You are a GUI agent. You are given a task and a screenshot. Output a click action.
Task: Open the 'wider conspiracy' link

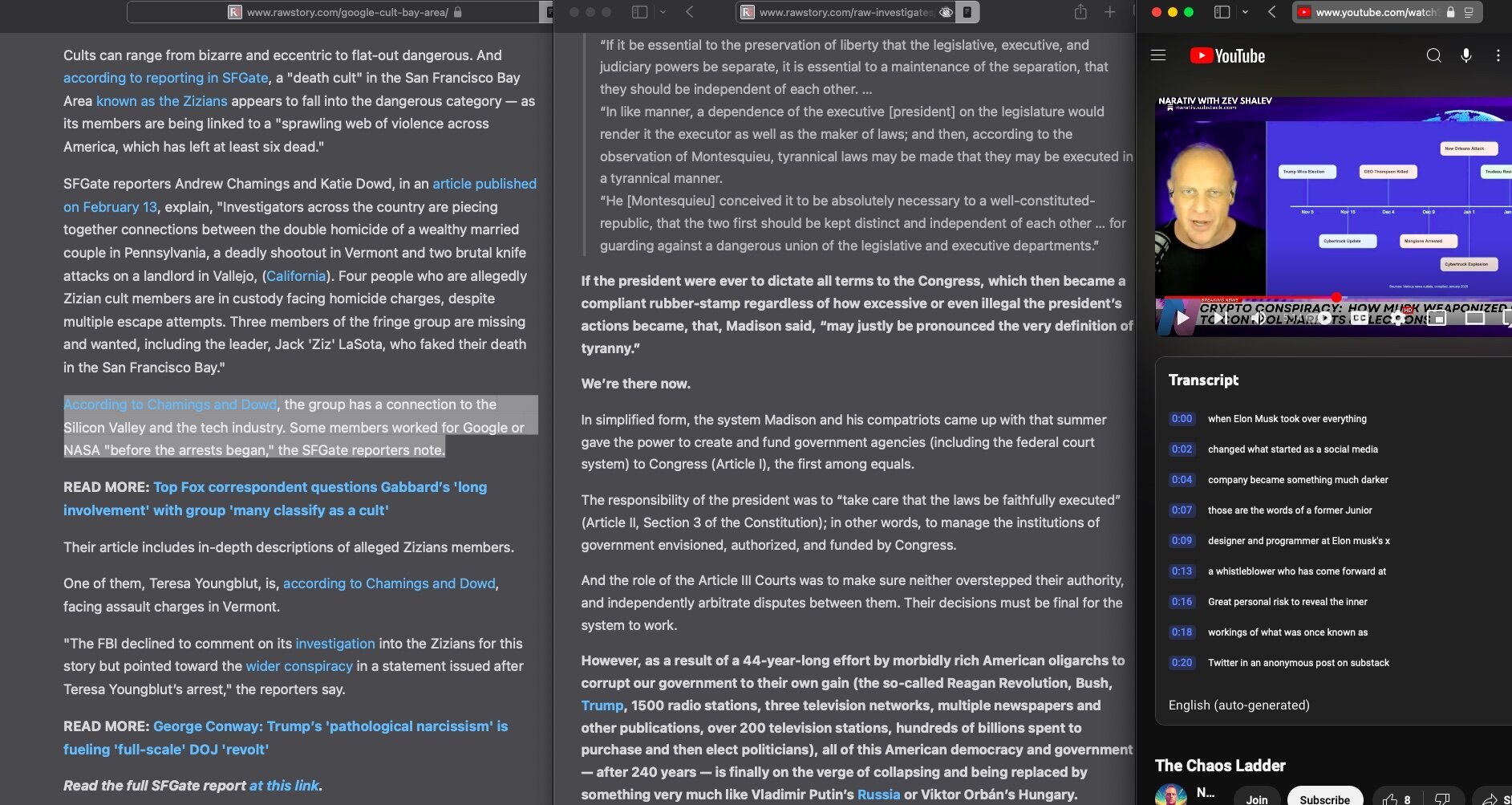pyautogui.click(x=299, y=666)
